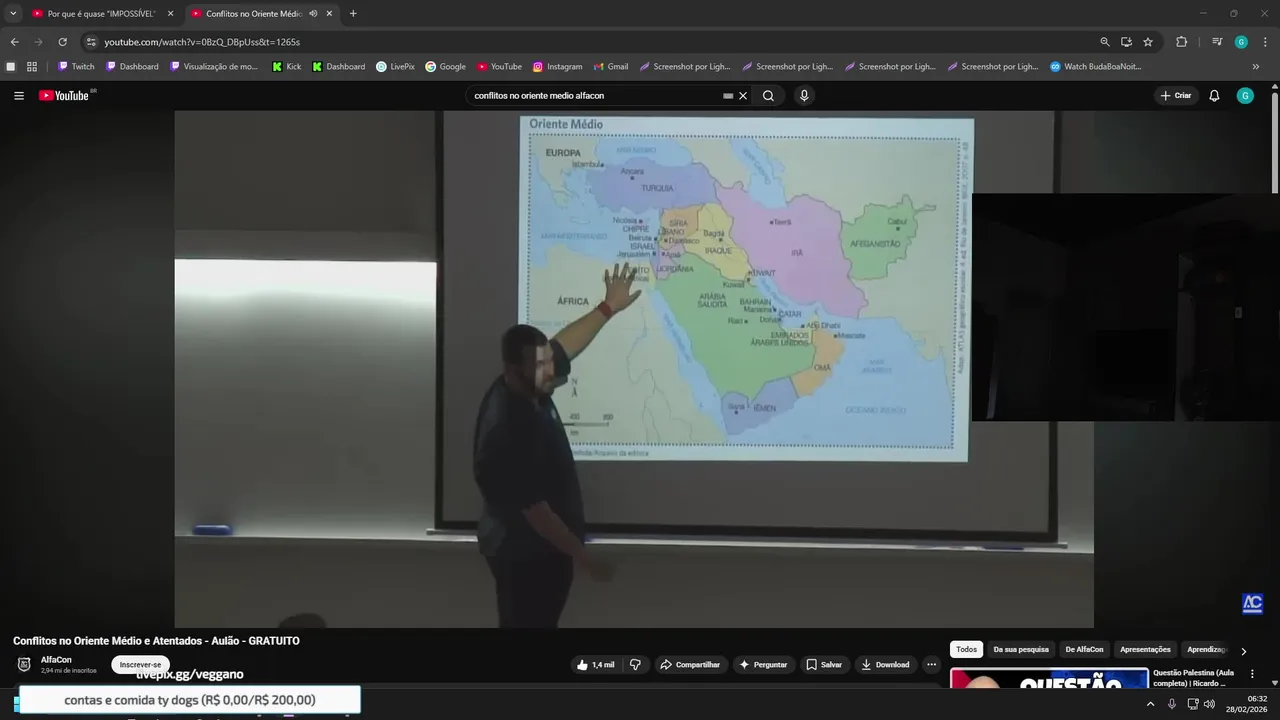Open the AlfaCon channel avatar
This screenshot has height=720, width=1280.
tap(24, 665)
